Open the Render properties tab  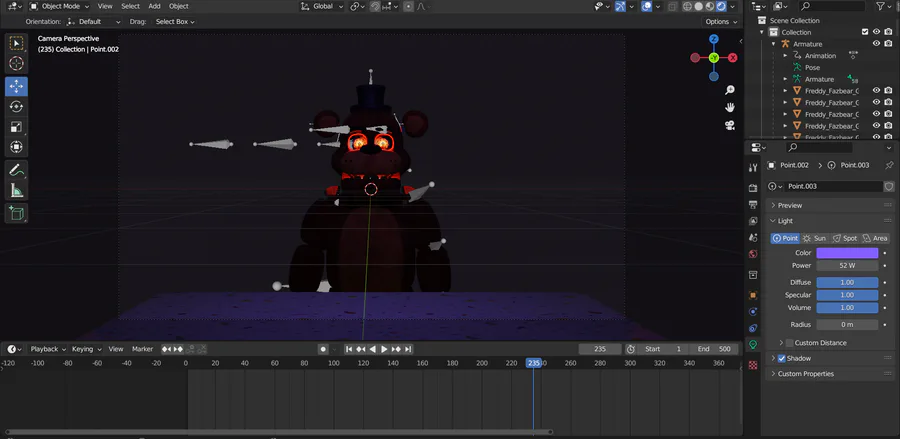click(x=753, y=188)
